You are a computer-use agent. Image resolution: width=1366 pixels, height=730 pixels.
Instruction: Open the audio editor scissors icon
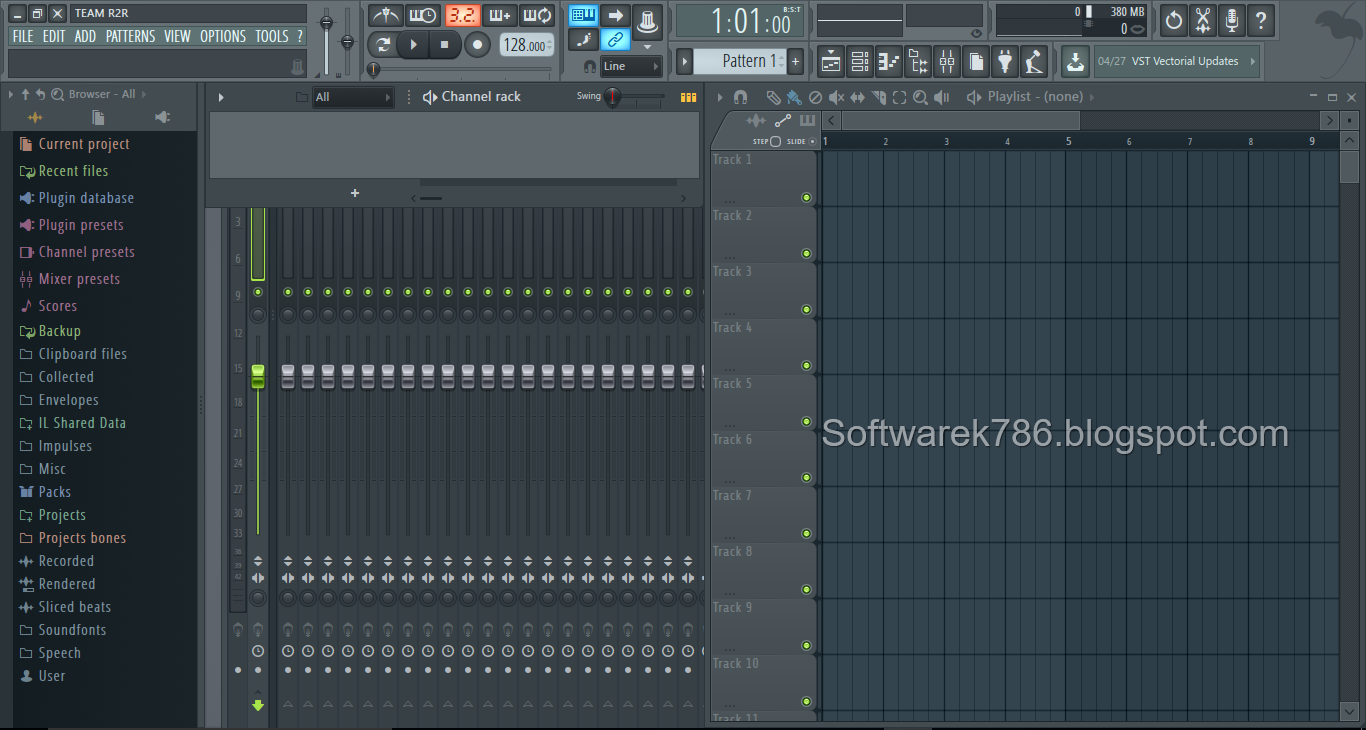point(1203,19)
